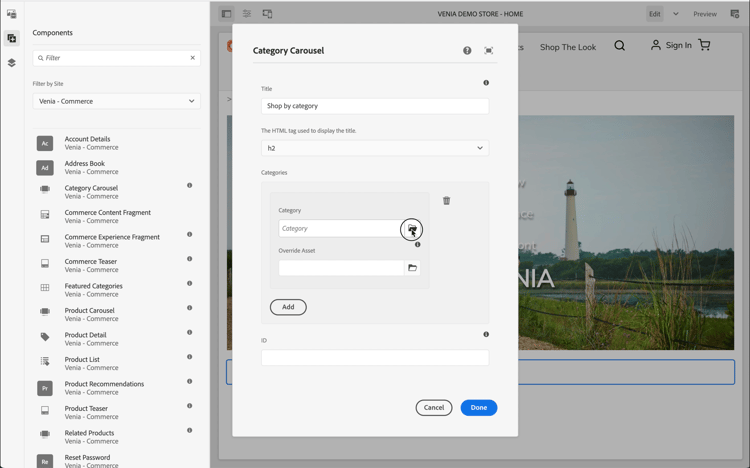Click the Sign In link
This screenshot has width=750, height=468.
click(671, 45)
